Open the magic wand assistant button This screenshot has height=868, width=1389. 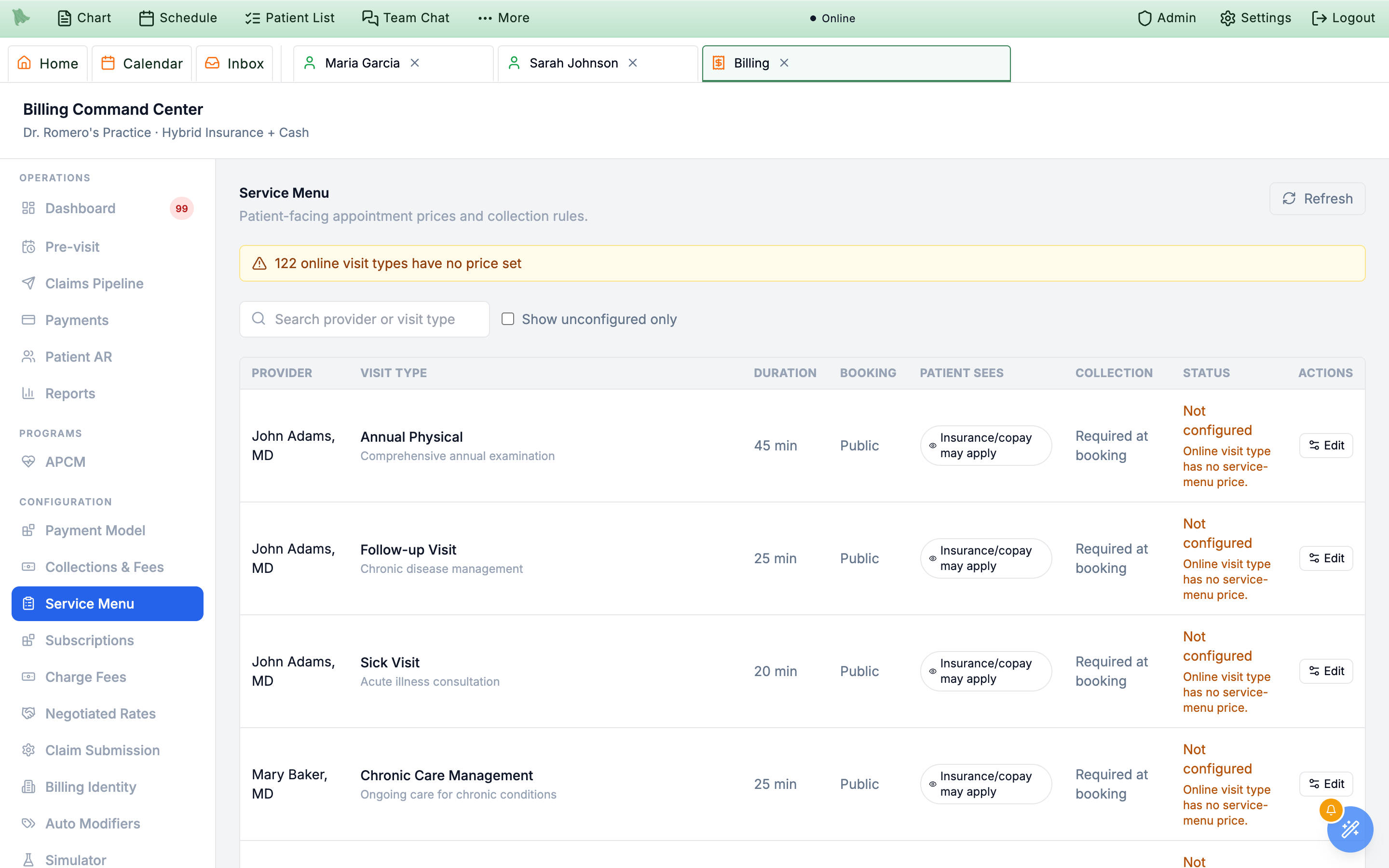click(1350, 829)
